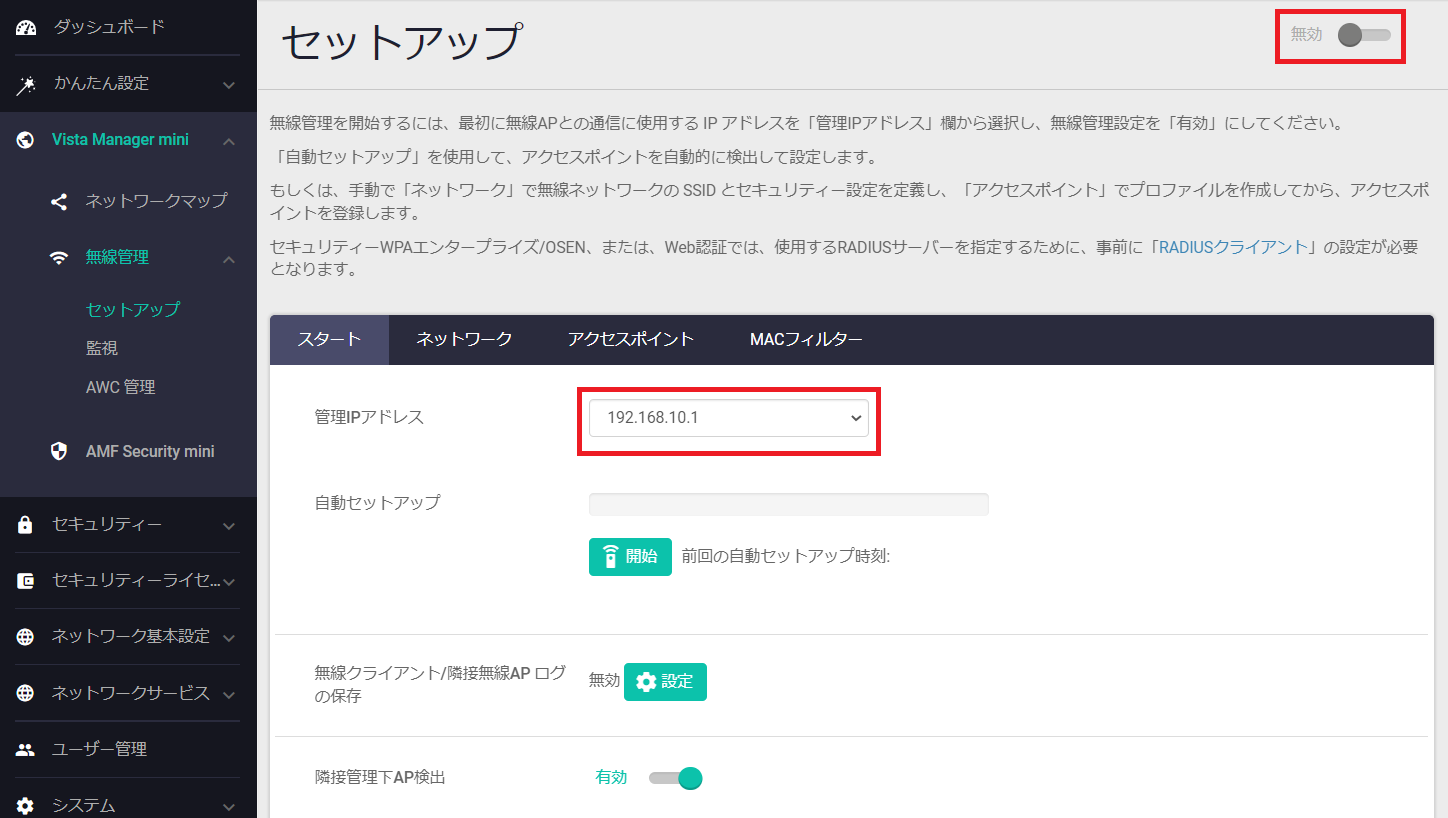The height and width of the screenshot is (818, 1448).
Task: Click the magic wand icon for かんたん設定
Action: (x=26, y=85)
